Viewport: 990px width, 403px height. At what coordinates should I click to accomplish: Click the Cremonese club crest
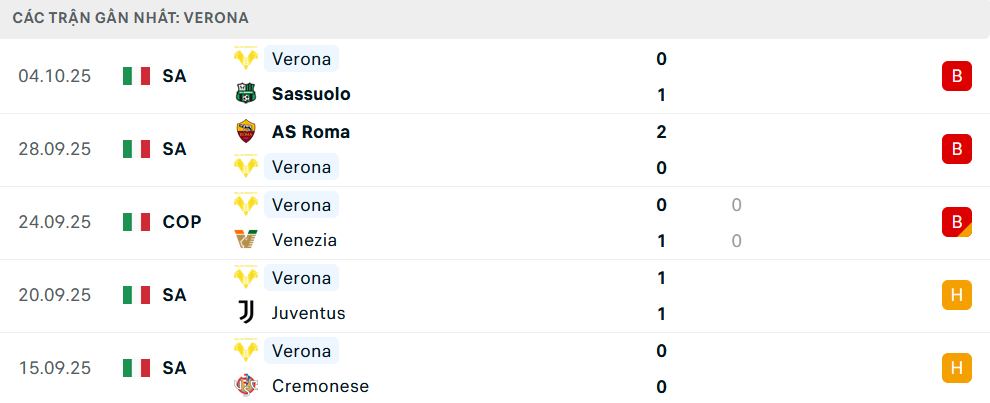pyautogui.click(x=246, y=386)
